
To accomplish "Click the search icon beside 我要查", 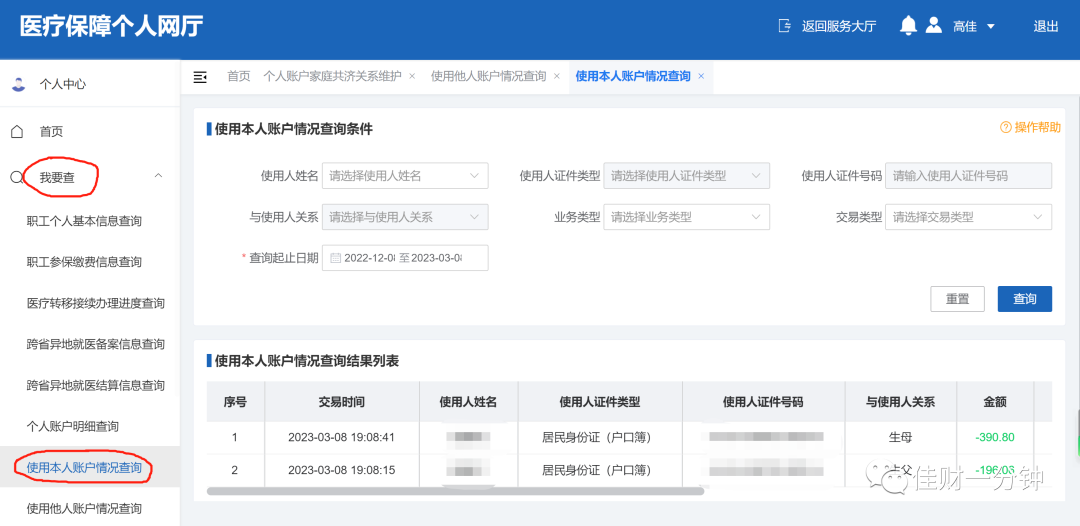I will [17, 178].
